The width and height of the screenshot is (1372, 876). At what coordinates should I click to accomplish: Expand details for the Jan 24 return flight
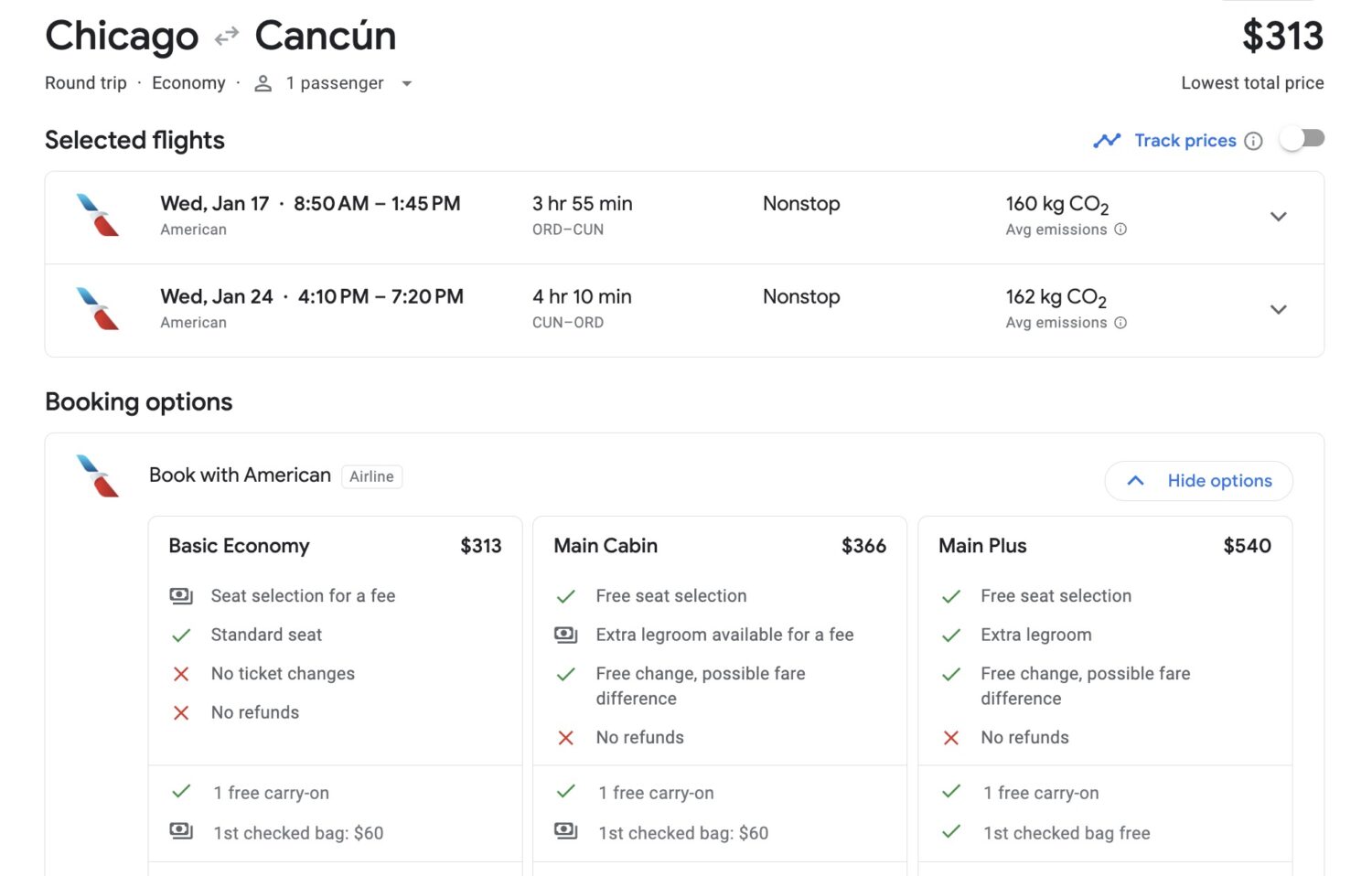[x=1279, y=309]
